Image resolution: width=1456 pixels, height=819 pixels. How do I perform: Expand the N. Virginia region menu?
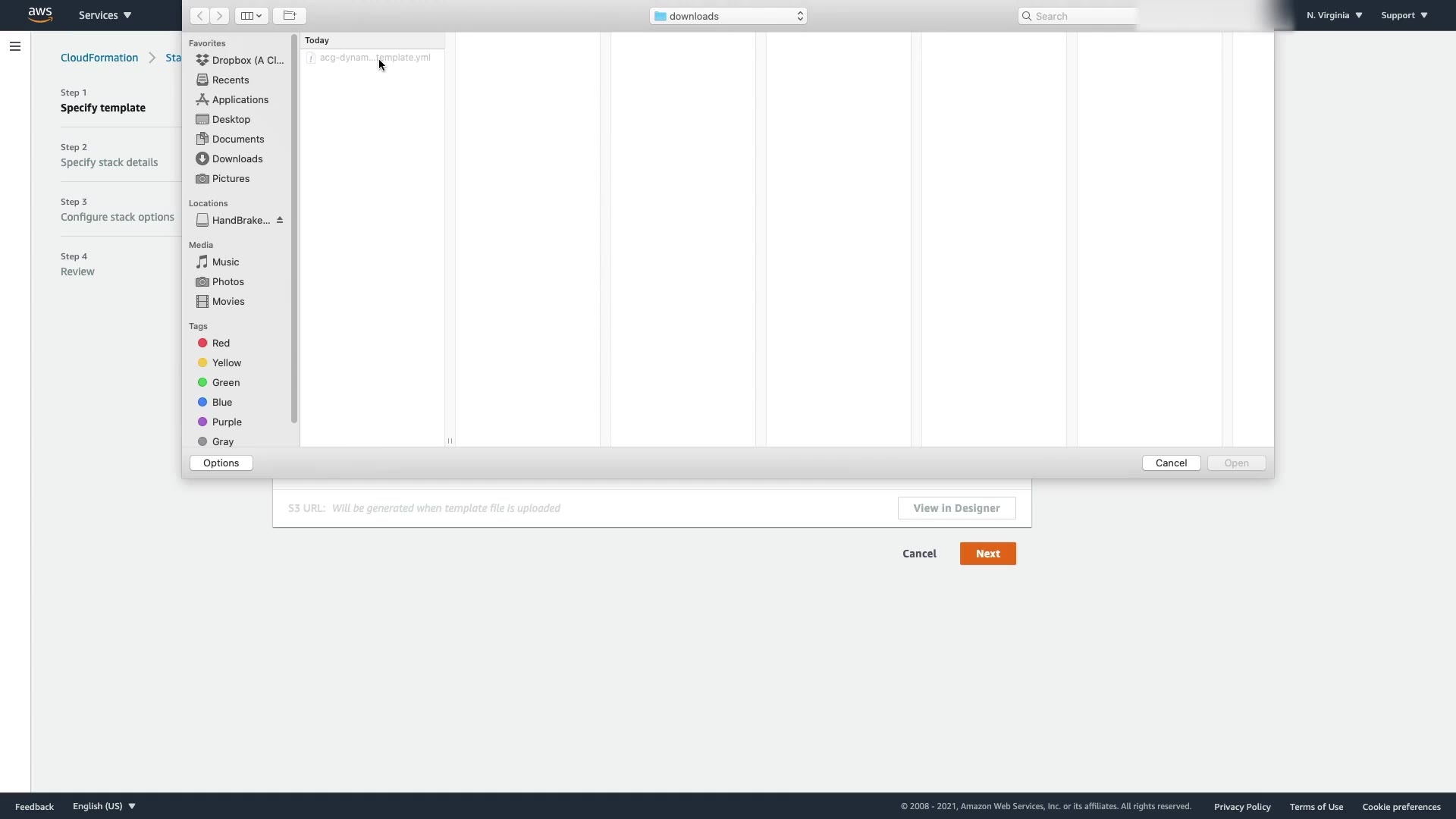1334,15
